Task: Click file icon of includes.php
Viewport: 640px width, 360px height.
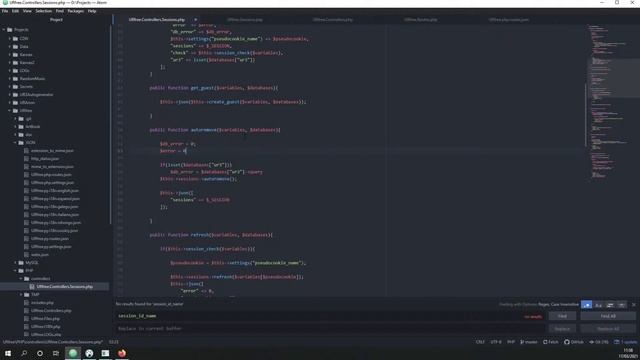Action: 27,303
